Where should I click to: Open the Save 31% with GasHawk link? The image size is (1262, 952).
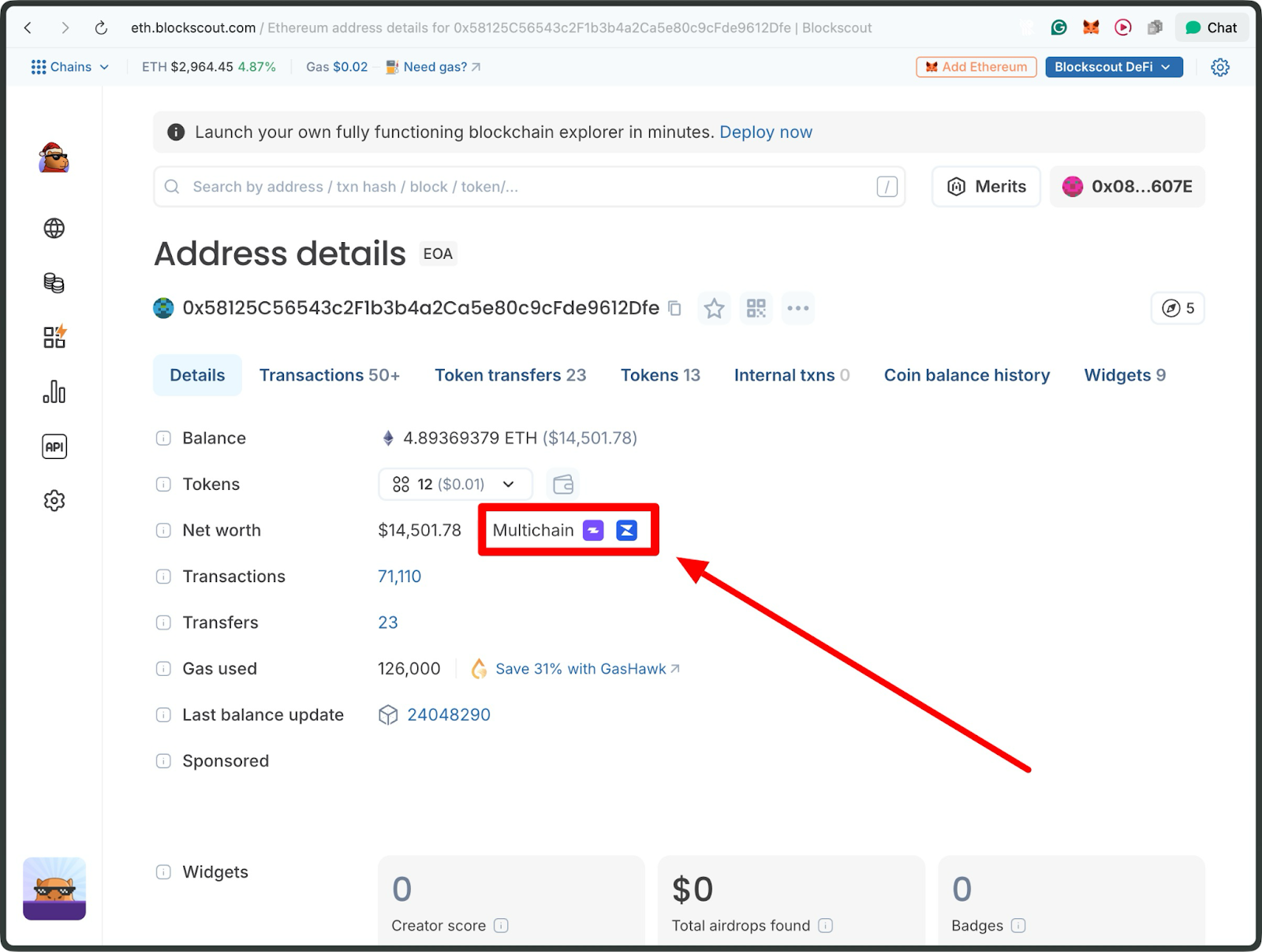click(x=581, y=668)
